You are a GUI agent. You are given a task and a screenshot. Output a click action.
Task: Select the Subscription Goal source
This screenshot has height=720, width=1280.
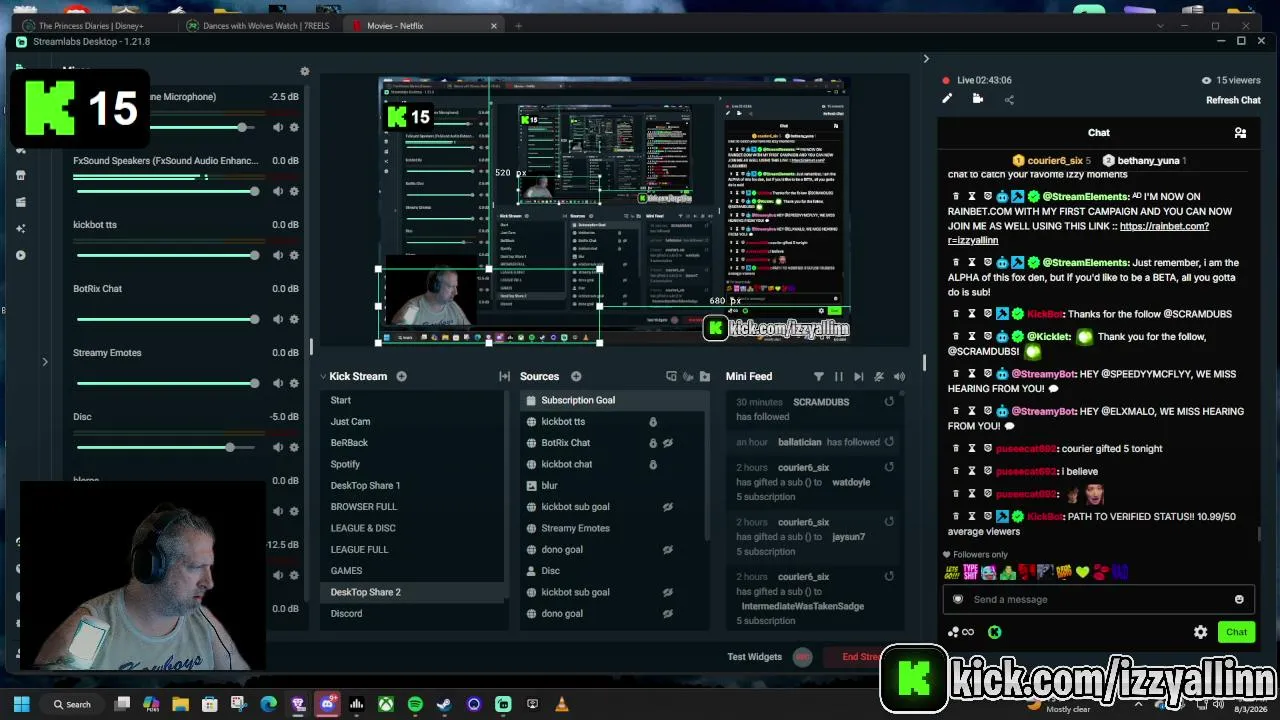pyautogui.click(x=613, y=400)
